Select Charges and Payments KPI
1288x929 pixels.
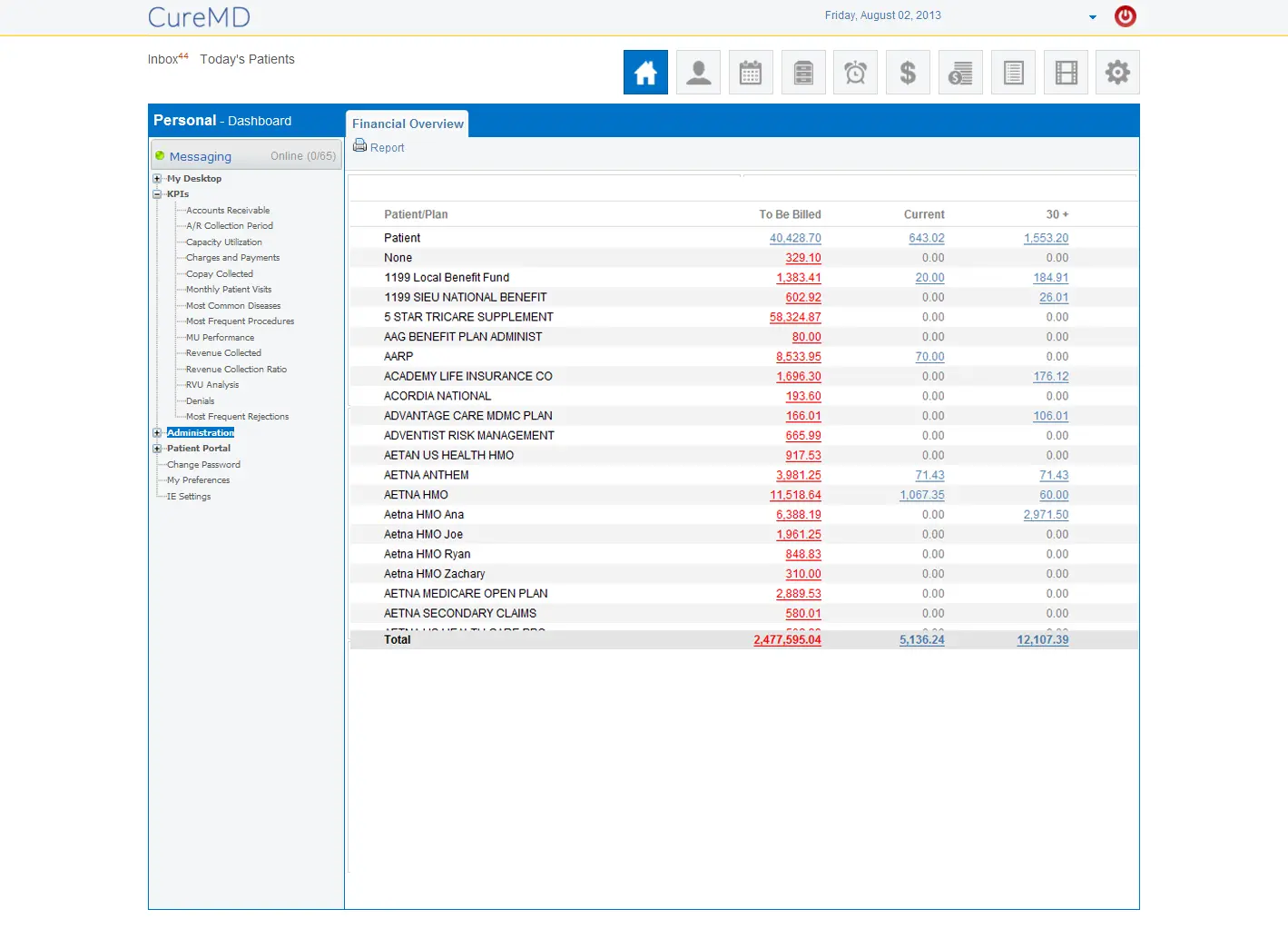click(x=233, y=258)
